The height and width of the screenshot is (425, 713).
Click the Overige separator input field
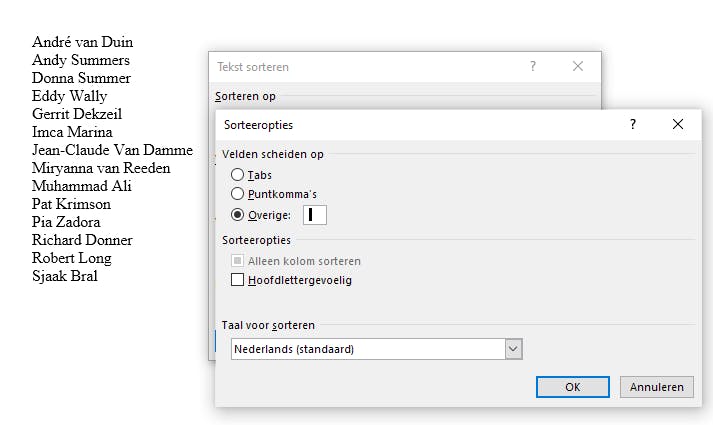pyautogui.click(x=314, y=214)
